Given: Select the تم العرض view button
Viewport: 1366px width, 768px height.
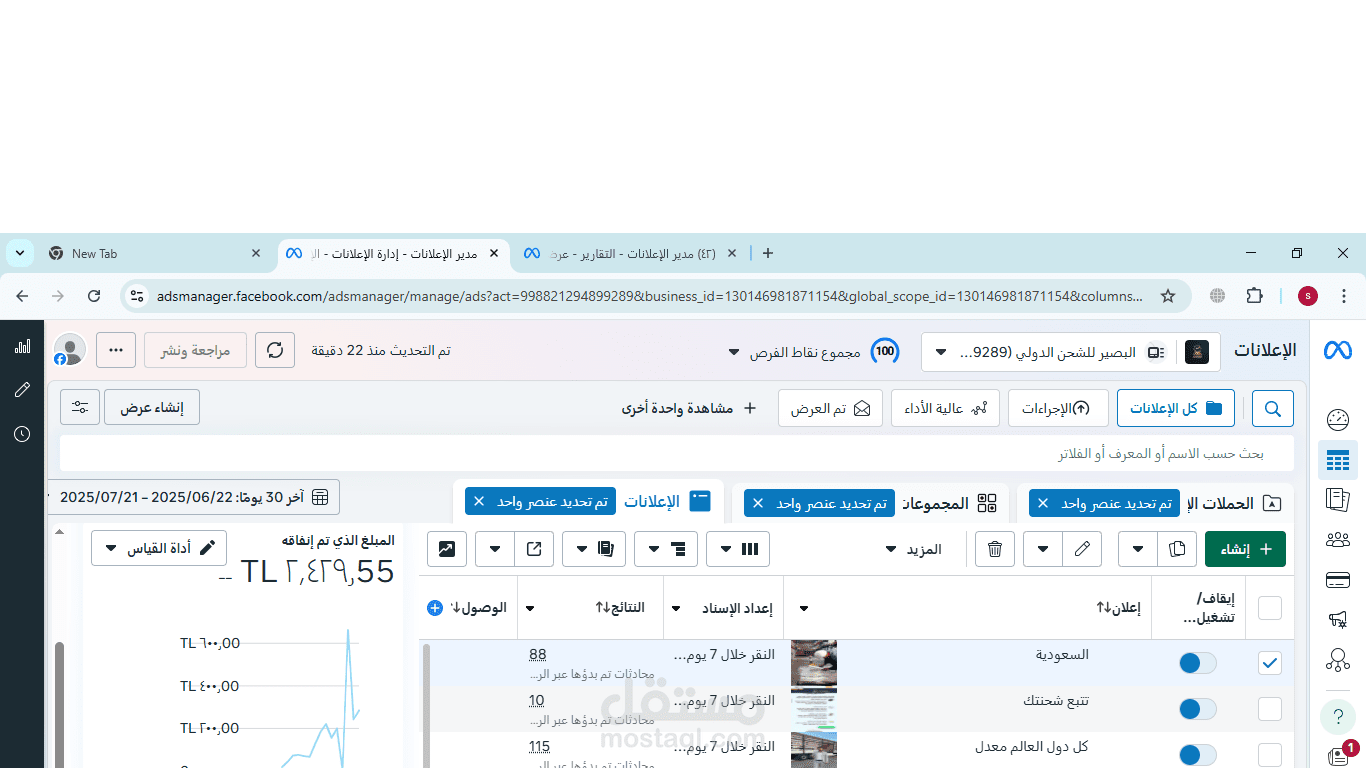Looking at the screenshot, I should click(830, 408).
